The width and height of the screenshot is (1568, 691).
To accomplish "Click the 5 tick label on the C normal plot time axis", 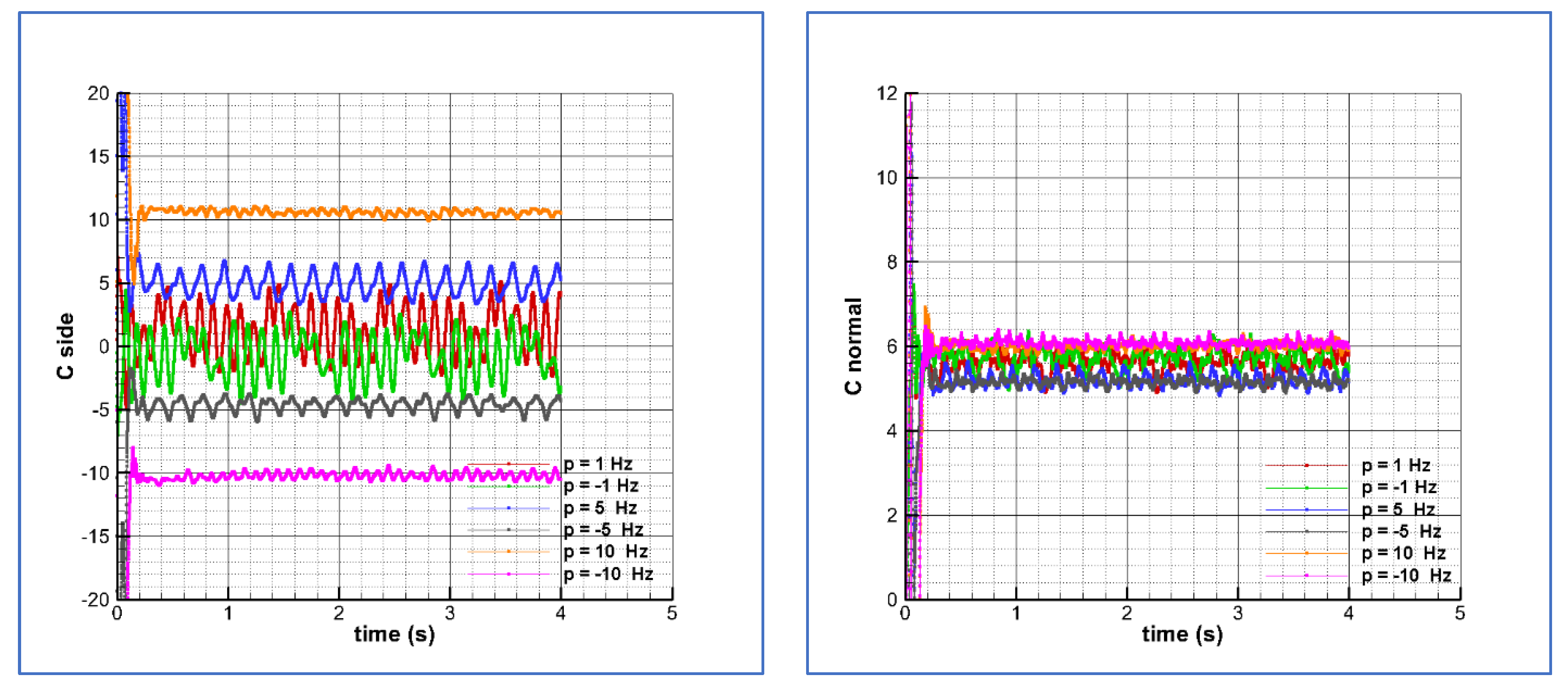I will tap(1460, 613).
